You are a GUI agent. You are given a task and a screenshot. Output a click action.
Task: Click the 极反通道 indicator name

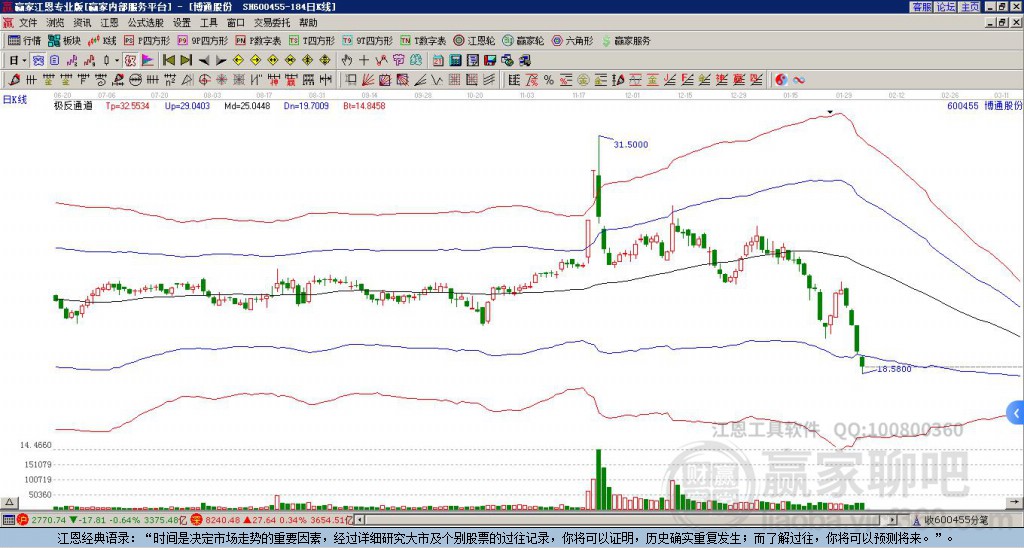click(x=73, y=106)
